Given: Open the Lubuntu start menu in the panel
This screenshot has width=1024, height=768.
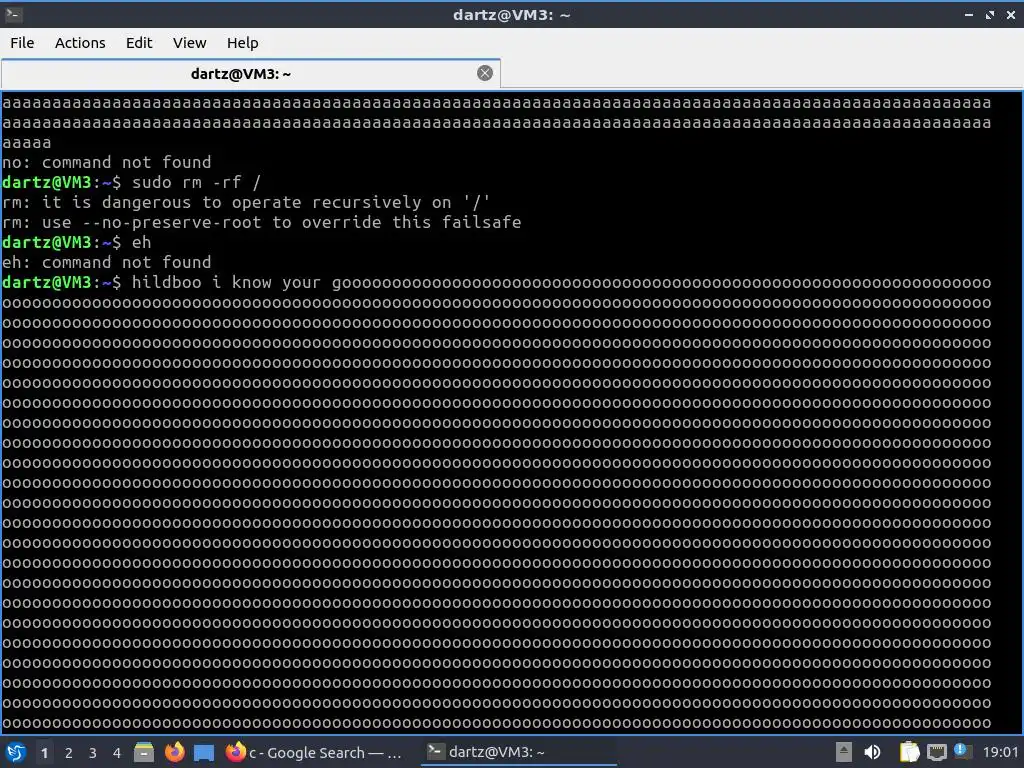Looking at the screenshot, I should tap(16, 752).
